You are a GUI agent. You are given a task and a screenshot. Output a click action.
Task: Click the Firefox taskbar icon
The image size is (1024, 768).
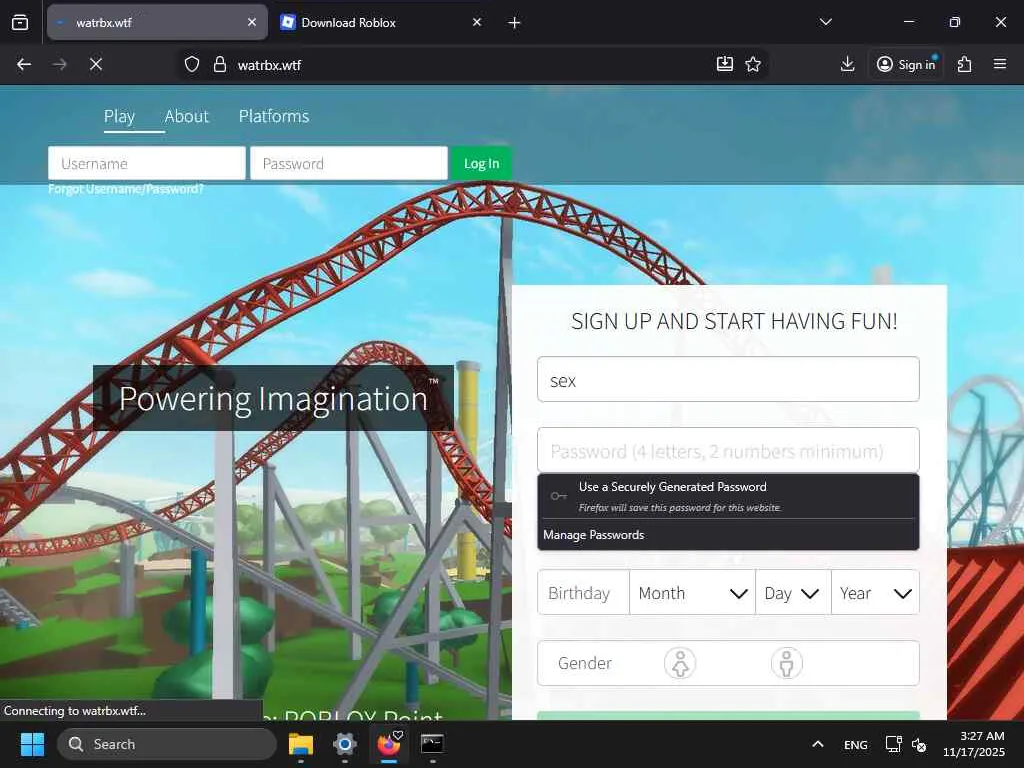pyautogui.click(x=389, y=744)
